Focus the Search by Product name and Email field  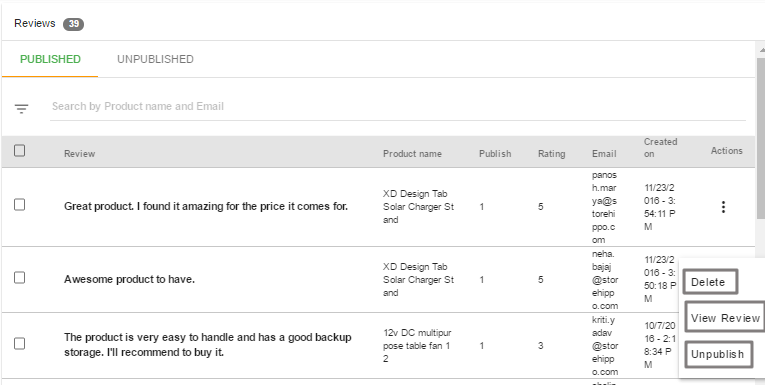pos(398,106)
